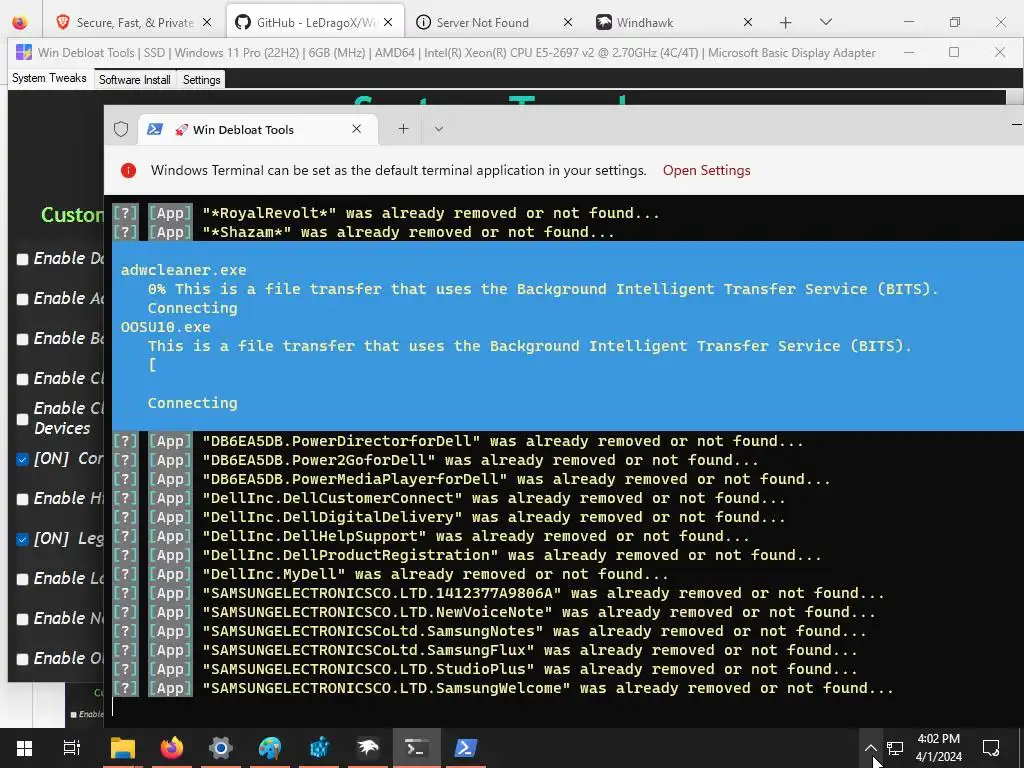
Task: Open File Explorer from the taskbar
Action: tap(122, 747)
